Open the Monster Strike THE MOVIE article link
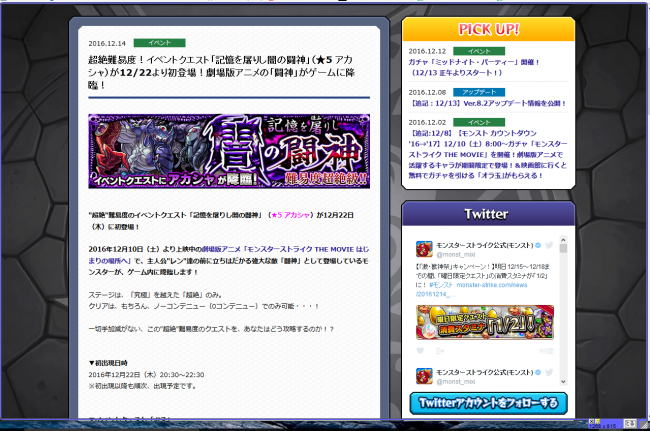 pos(228,255)
